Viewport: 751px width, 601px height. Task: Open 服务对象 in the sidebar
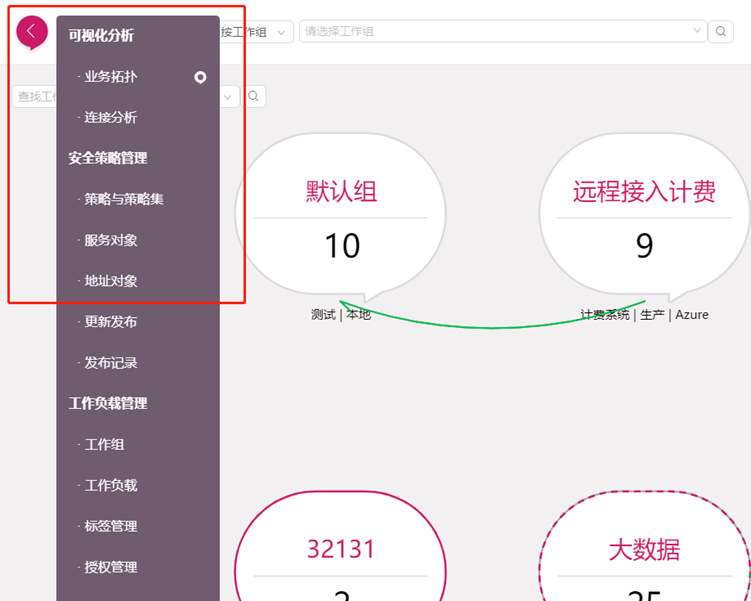point(111,240)
